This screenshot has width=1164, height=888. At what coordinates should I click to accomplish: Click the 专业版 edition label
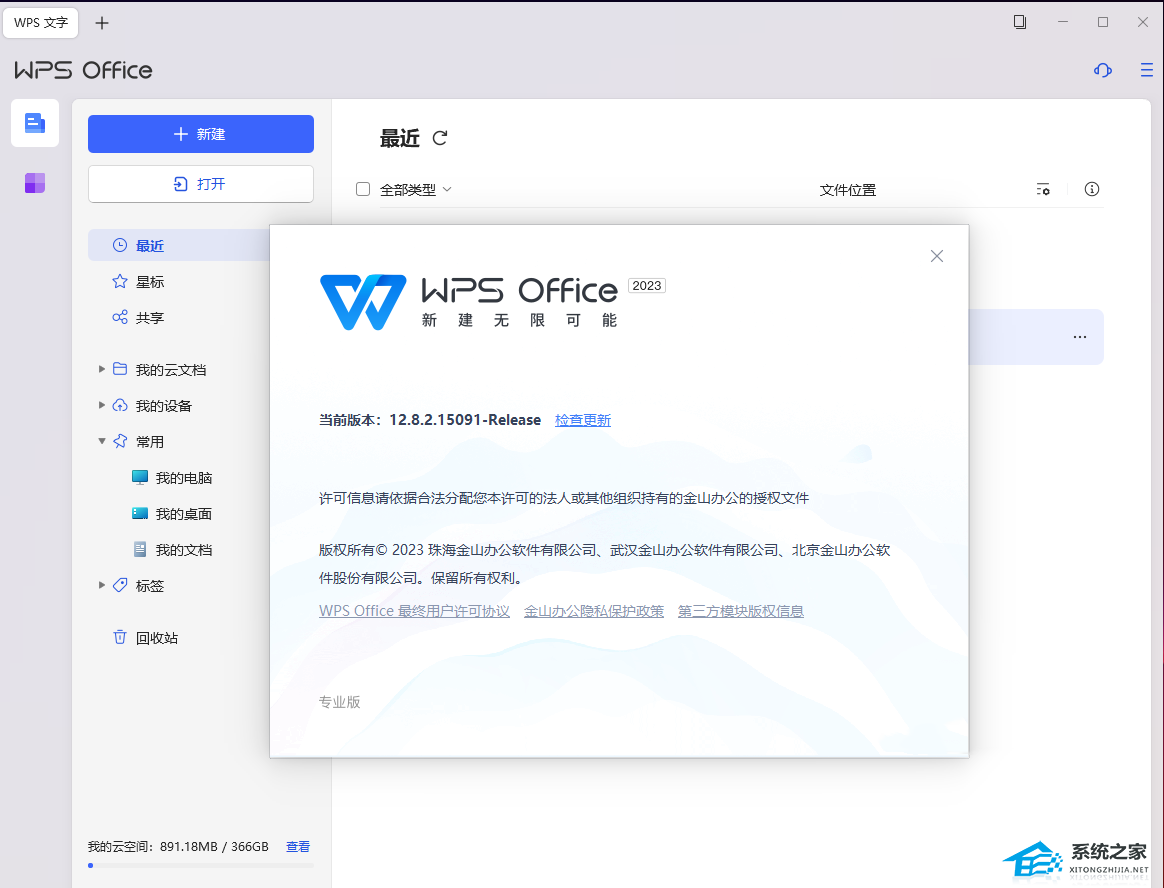[x=339, y=702]
